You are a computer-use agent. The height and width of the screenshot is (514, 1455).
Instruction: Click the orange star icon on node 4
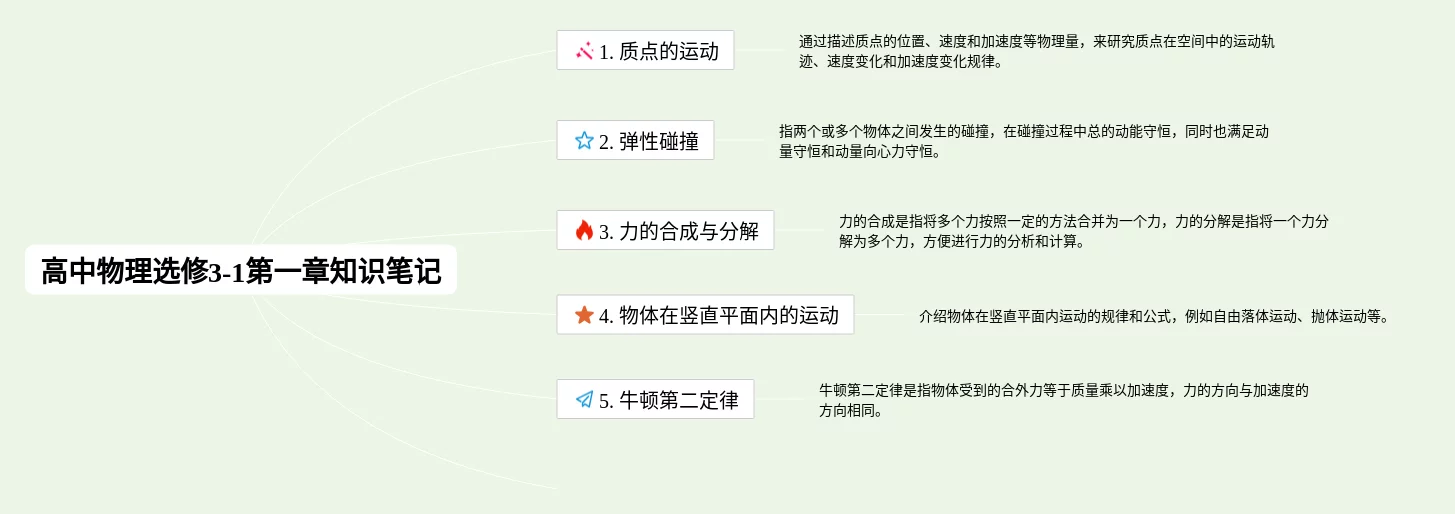(584, 315)
